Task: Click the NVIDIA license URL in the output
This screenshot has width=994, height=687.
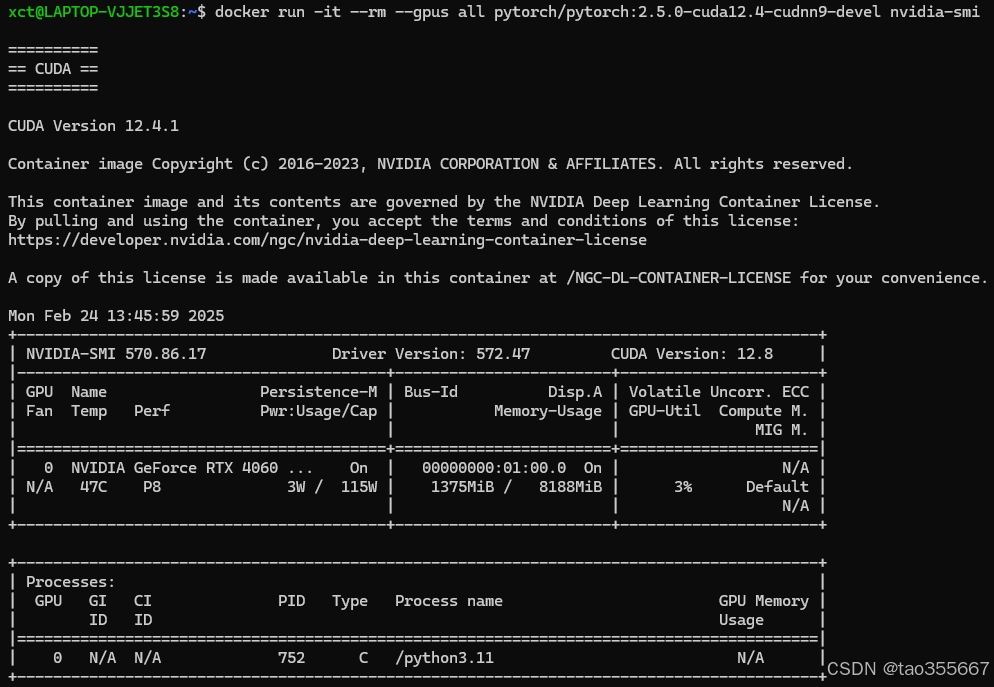Action: (327, 240)
